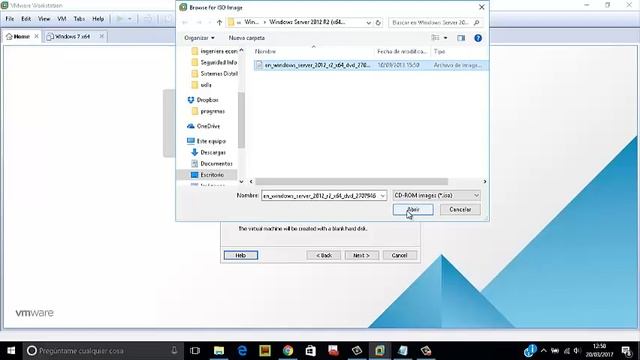Open the Nombre filename dropdown arrow
The width and height of the screenshot is (640, 360).
383,196
